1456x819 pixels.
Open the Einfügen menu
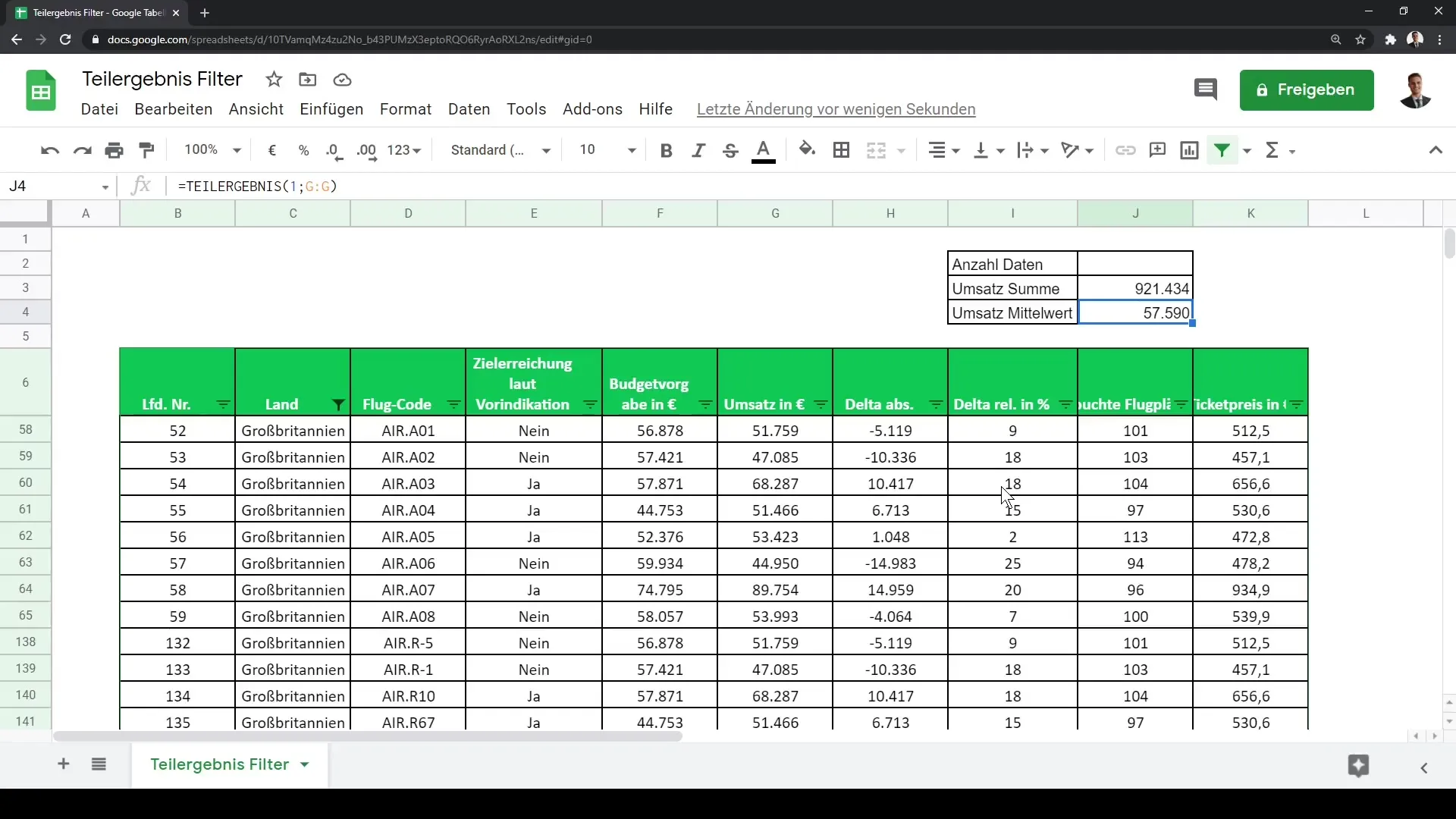[x=331, y=109]
